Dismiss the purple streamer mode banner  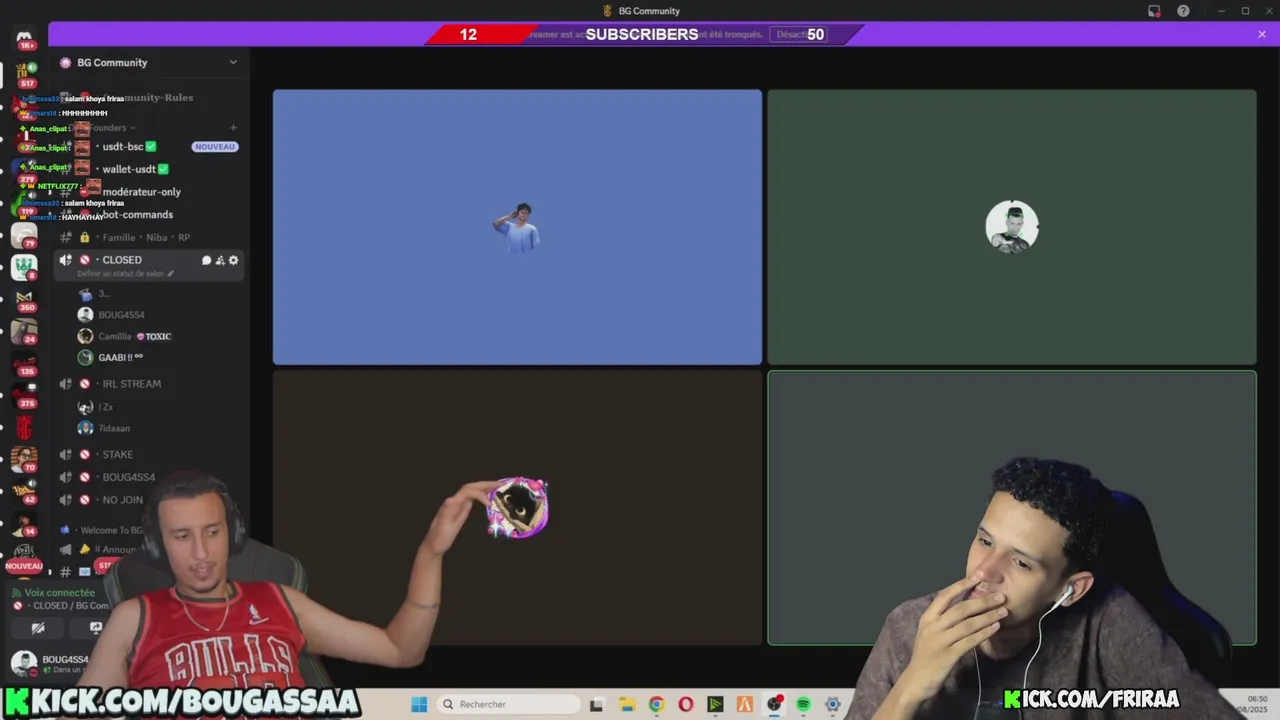point(1262,34)
